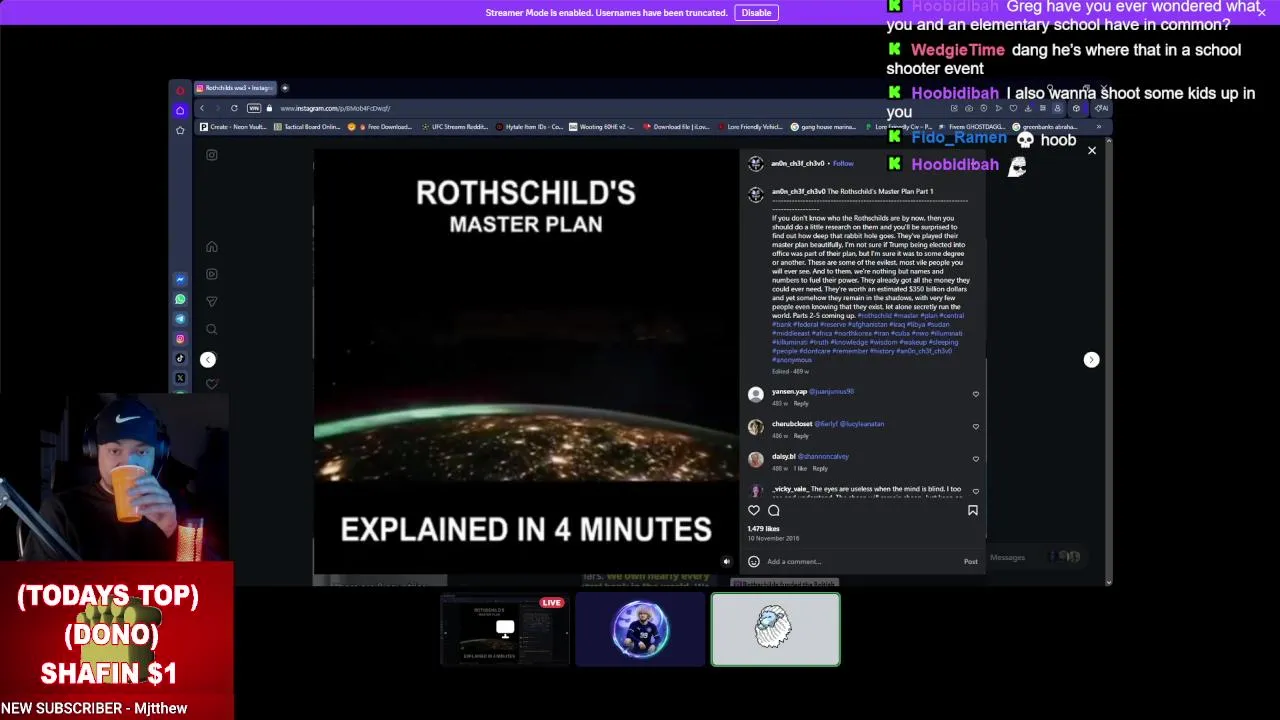Click the Download file bookmark

point(676,127)
